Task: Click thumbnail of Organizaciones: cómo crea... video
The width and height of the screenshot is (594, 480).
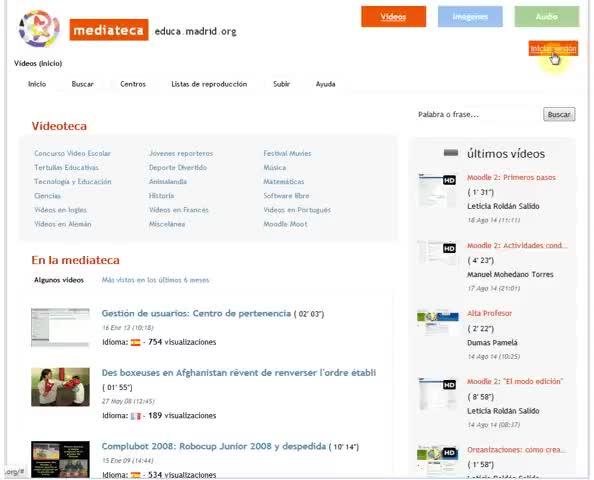Action: point(438,460)
